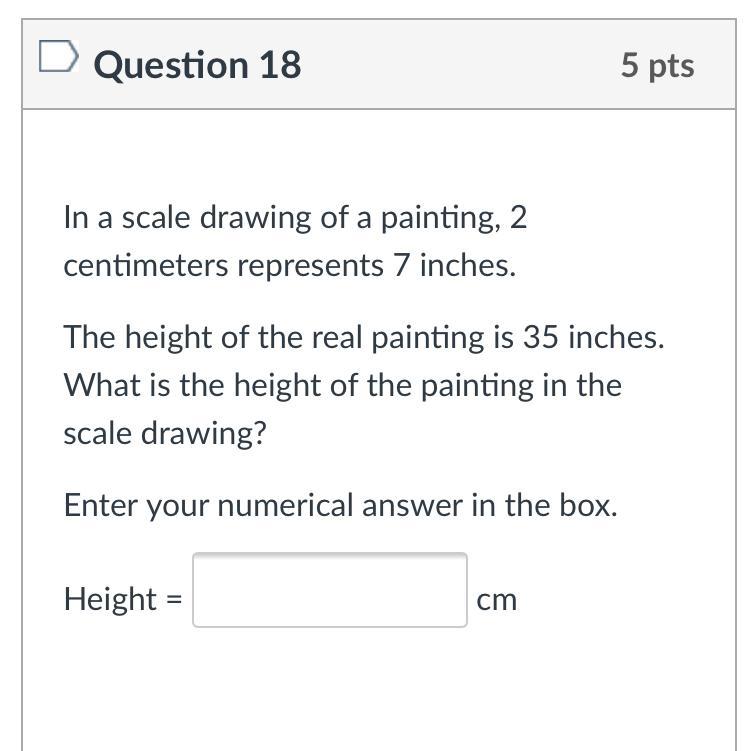This screenshot has height=751, width=750.
Task: Click the cm unit label
Action: pos(497,600)
